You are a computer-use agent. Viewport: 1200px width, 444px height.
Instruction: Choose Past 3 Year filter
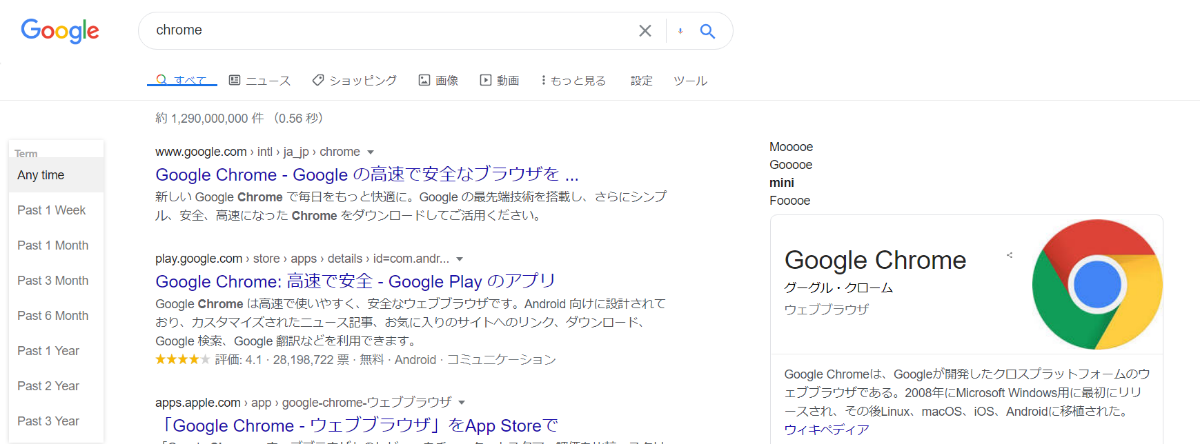pos(56,420)
